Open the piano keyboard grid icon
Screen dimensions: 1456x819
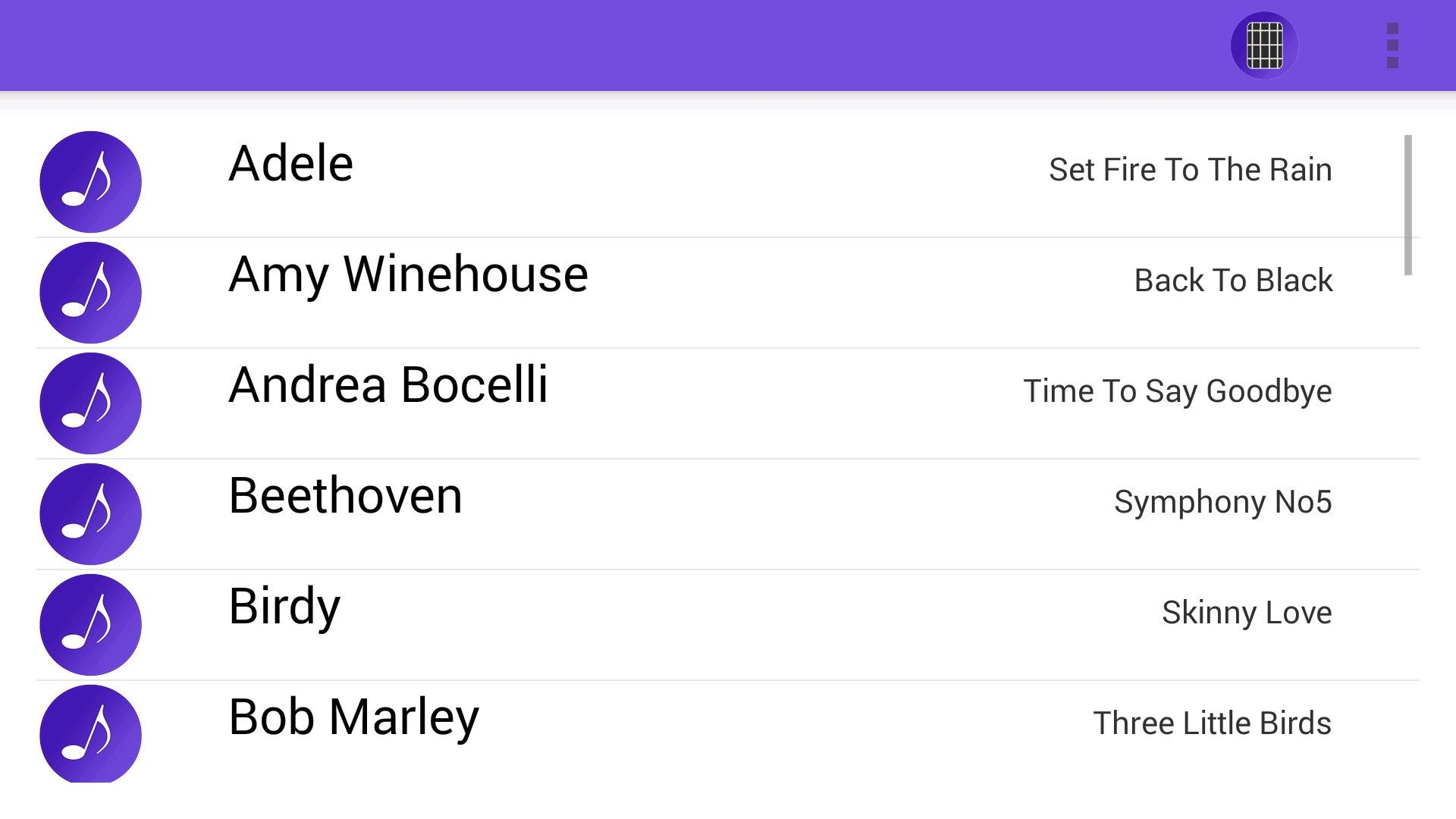tap(1264, 45)
